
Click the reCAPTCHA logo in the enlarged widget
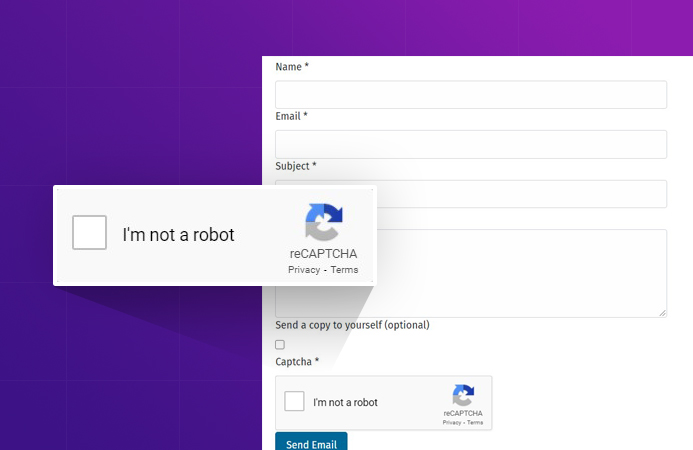324,222
